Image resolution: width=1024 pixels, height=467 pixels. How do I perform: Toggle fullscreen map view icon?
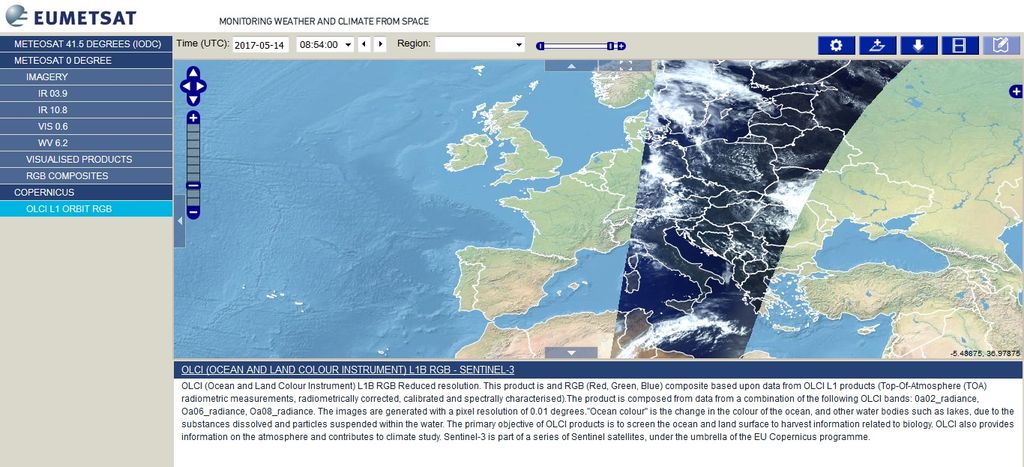[628, 65]
